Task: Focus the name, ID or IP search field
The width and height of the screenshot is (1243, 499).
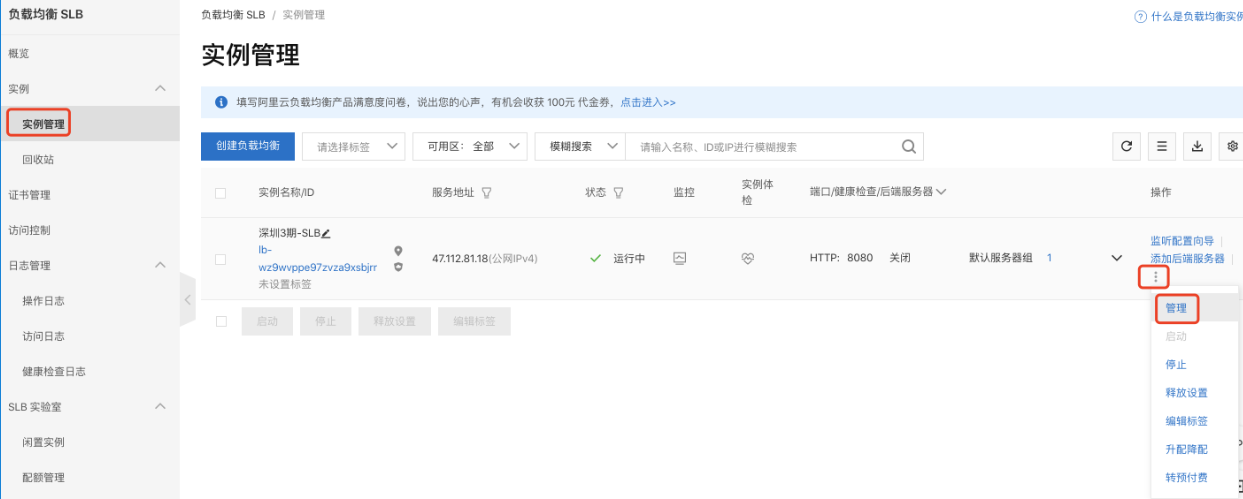Action: tap(765, 146)
